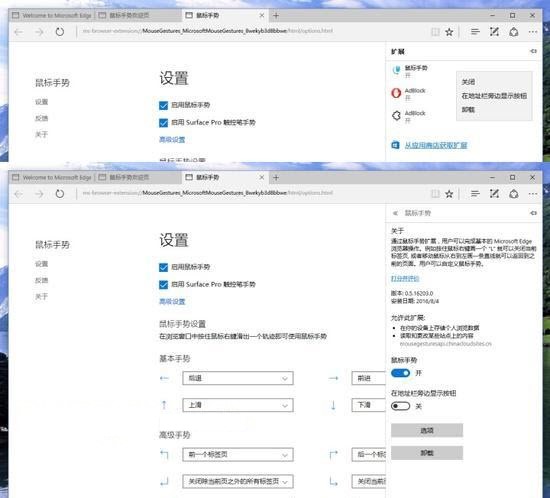Select 设置 in the top window sidebar
This screenshot has width=550, height=498.
[41, 102]
